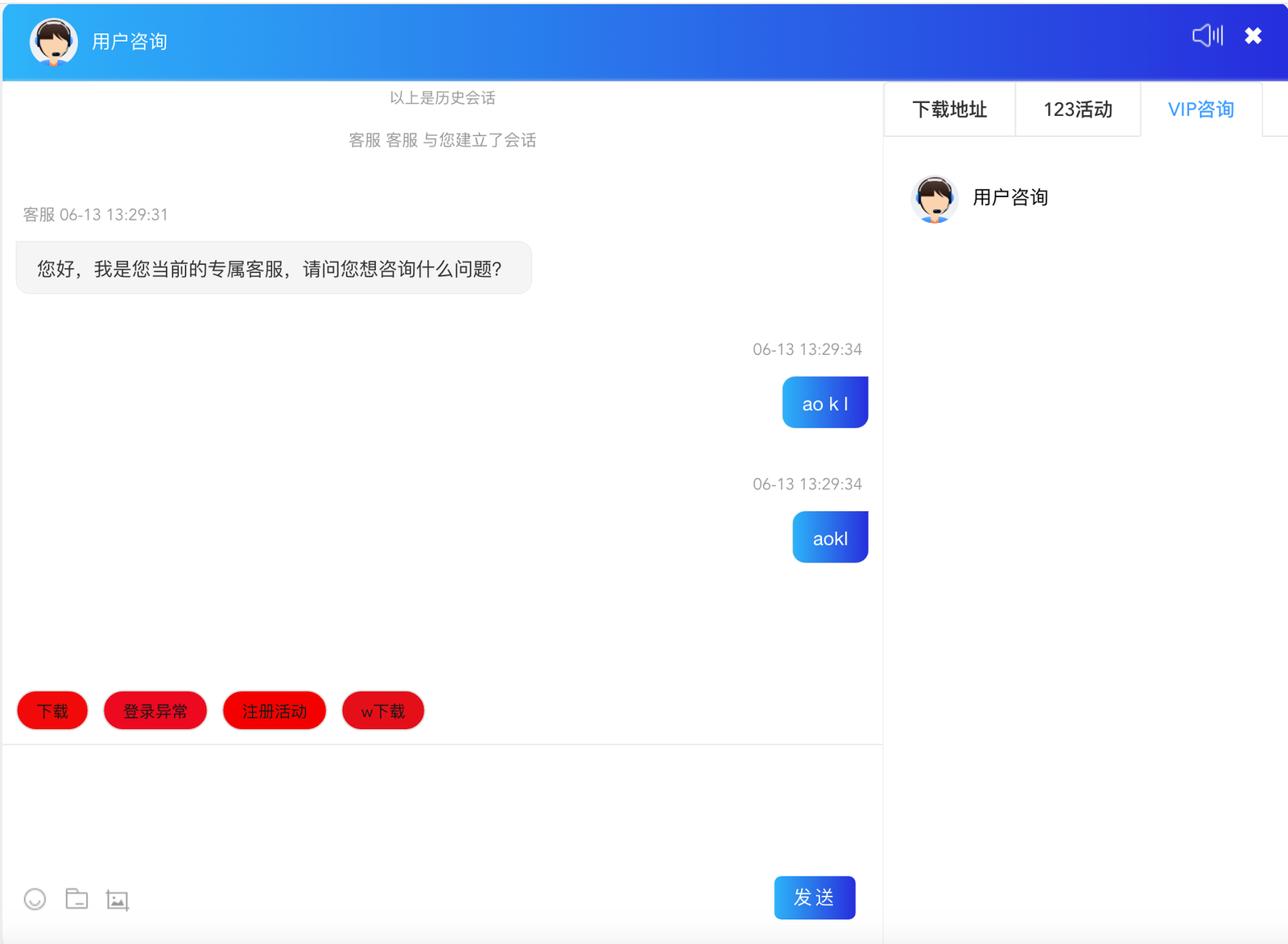The image size is (1288, 944).
Task: Click the red 下载 quick reply button
Action: [x=52, y=710]
